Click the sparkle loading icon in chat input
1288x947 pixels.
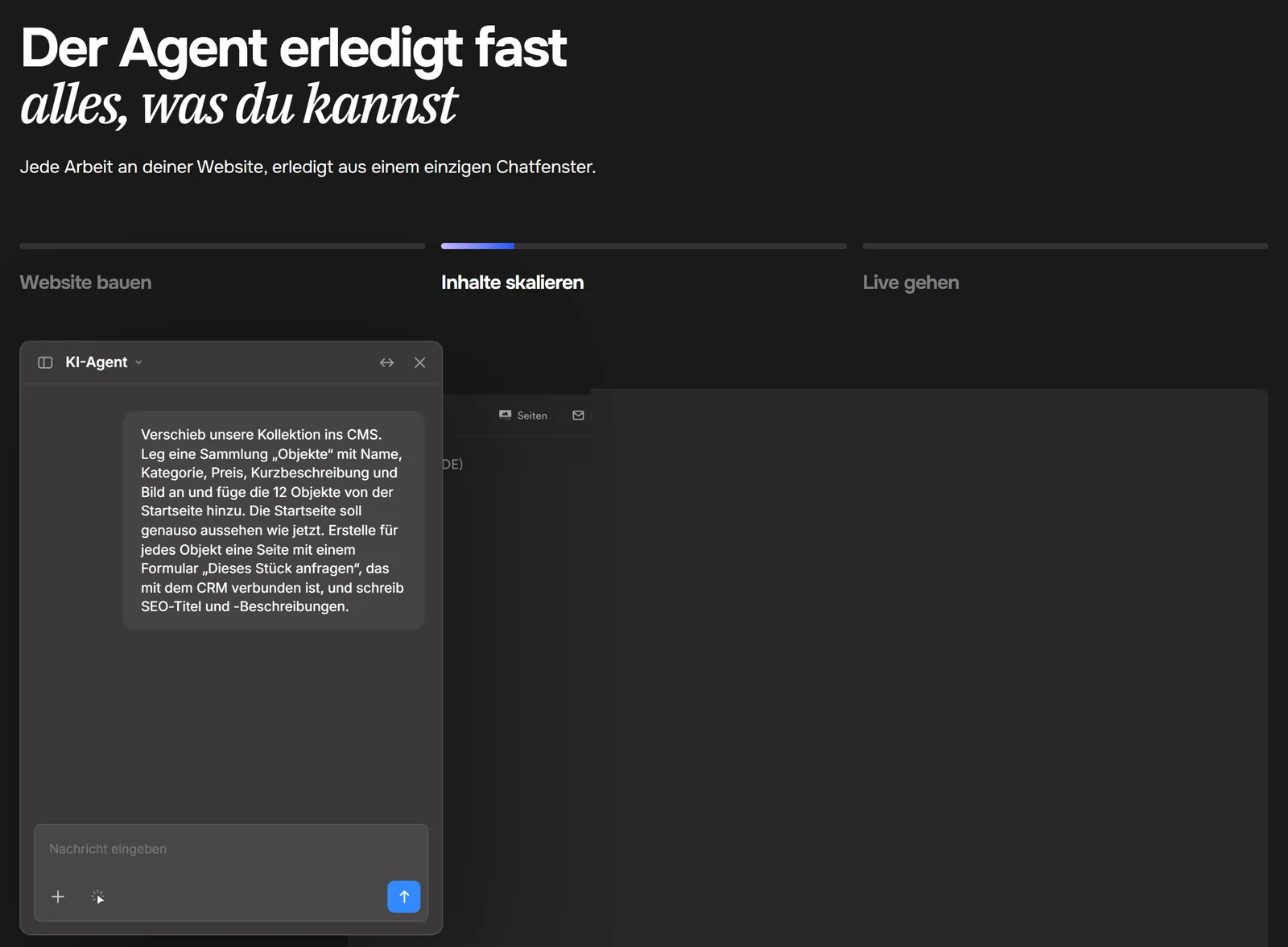pyautogui.click(x=97, y=896)
